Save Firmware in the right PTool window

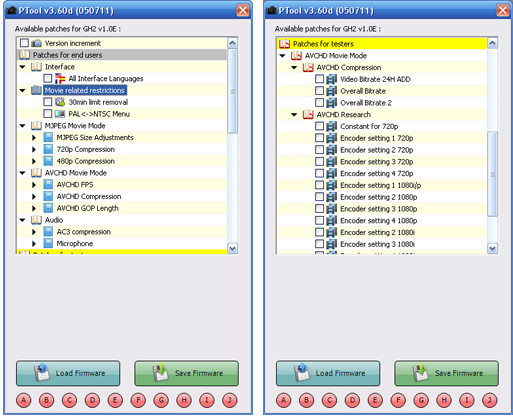pos(447,373)
